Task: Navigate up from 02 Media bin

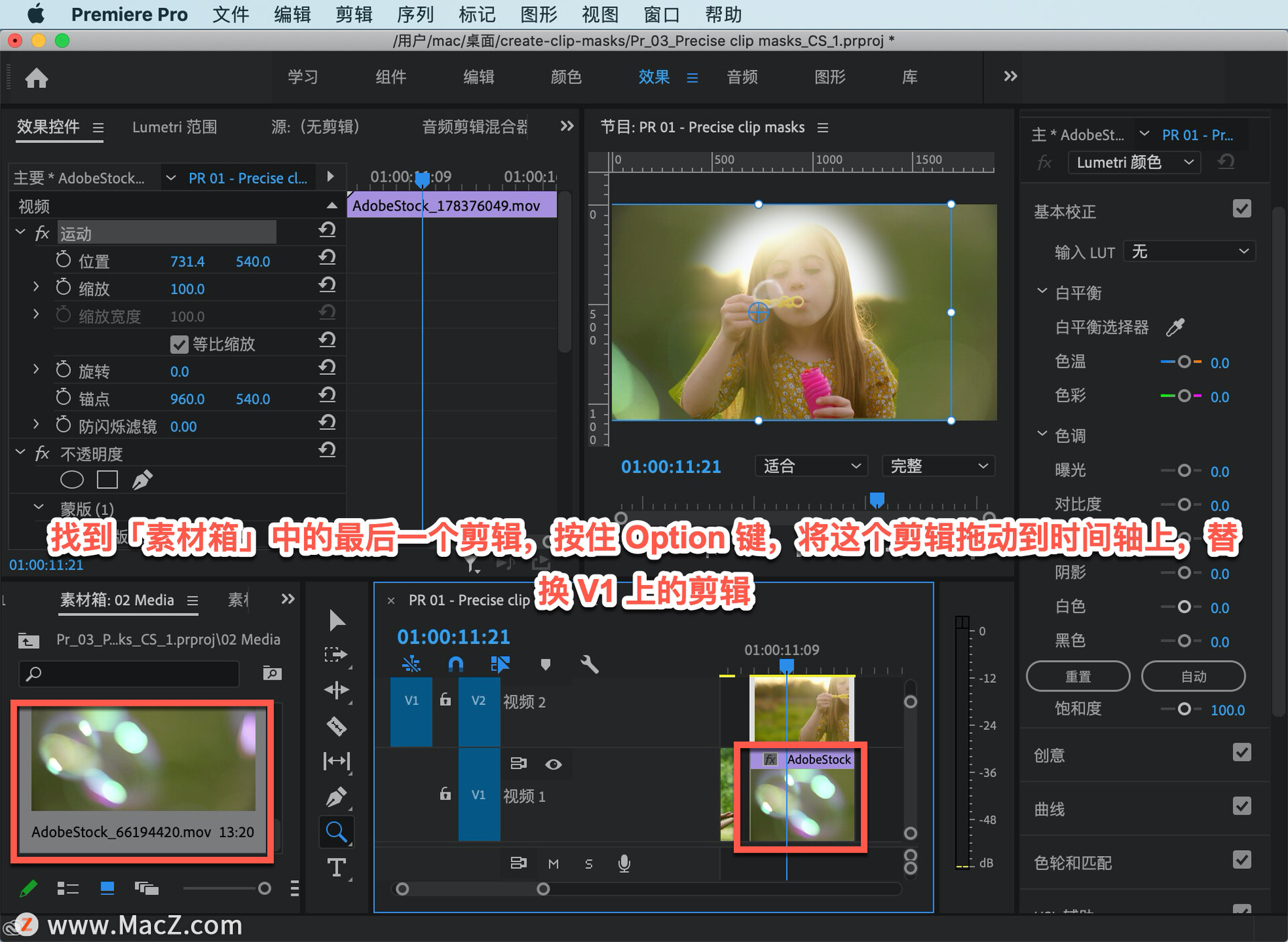Action: [x=28, y=640]
